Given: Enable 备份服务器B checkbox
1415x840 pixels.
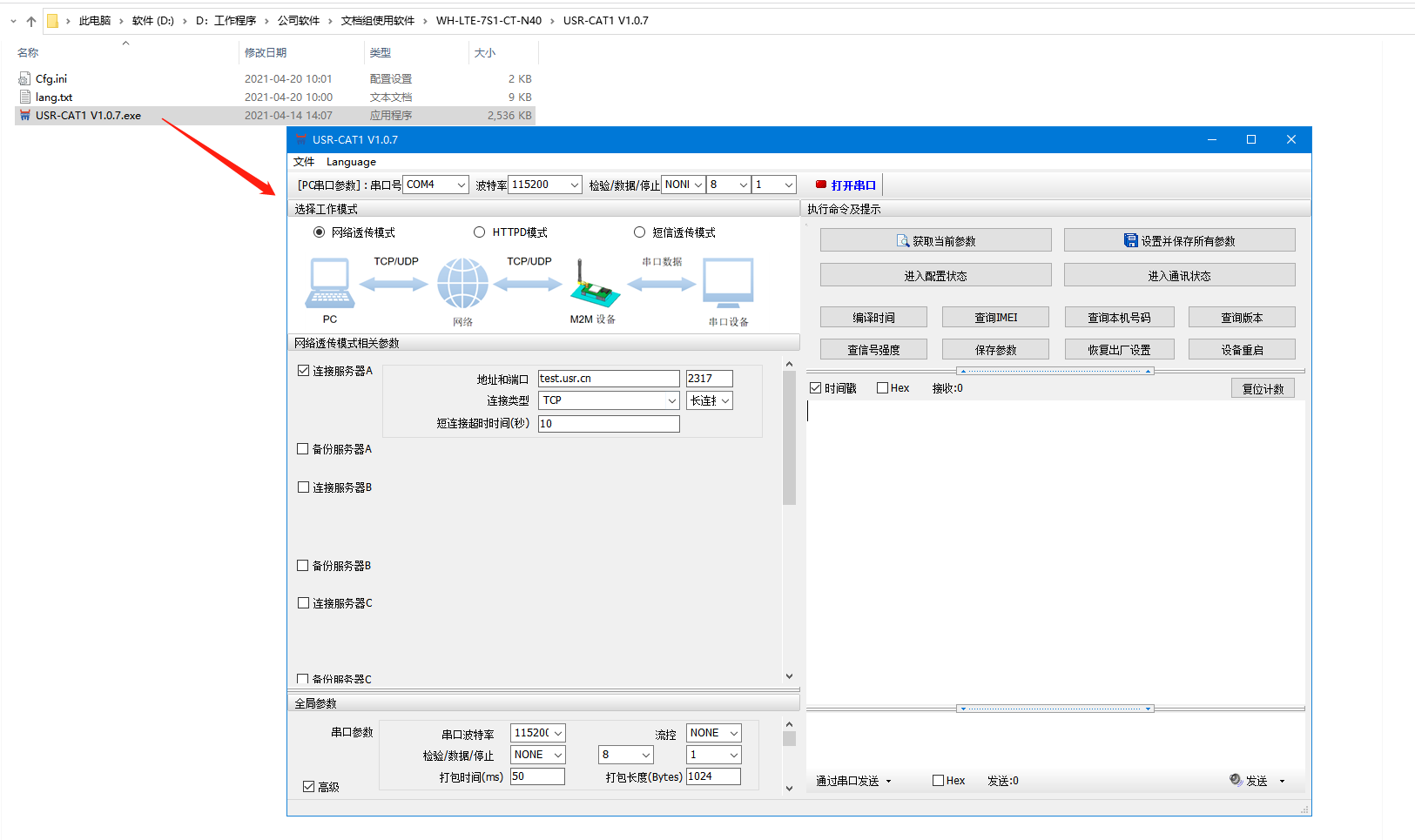Looking at the screenshot, I should tap(303, 566).
